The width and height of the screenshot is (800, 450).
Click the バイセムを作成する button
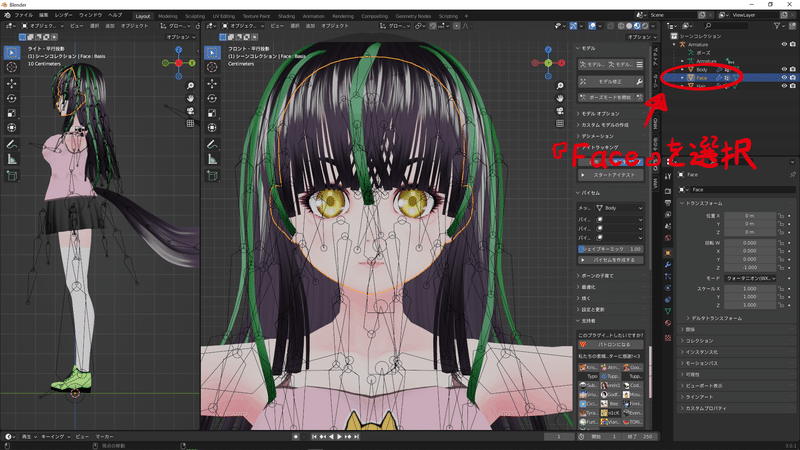click(611, 260)
